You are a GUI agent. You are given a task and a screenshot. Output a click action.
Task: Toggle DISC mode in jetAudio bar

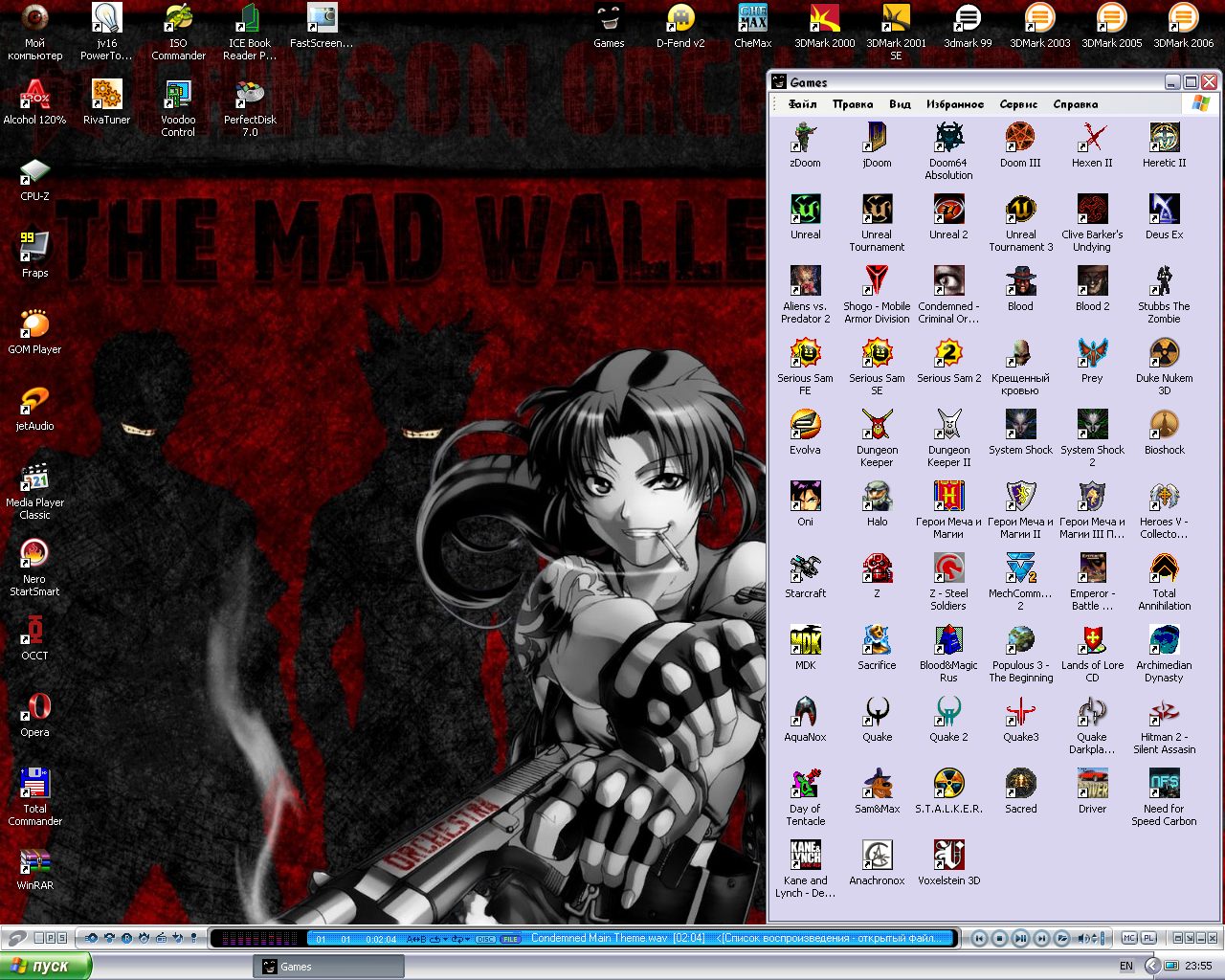[485, 939]
